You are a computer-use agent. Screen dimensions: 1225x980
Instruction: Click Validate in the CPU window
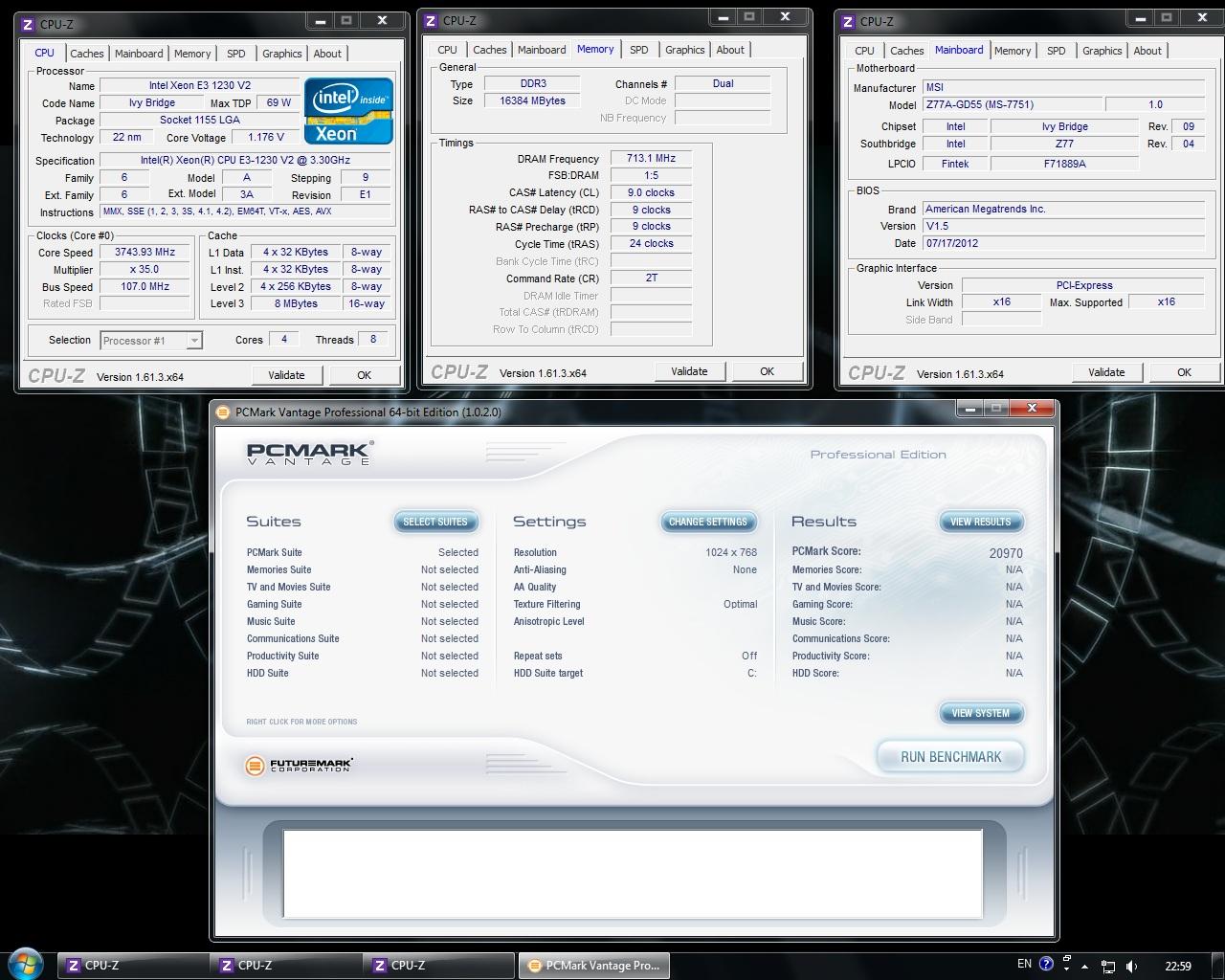[286, 375]
